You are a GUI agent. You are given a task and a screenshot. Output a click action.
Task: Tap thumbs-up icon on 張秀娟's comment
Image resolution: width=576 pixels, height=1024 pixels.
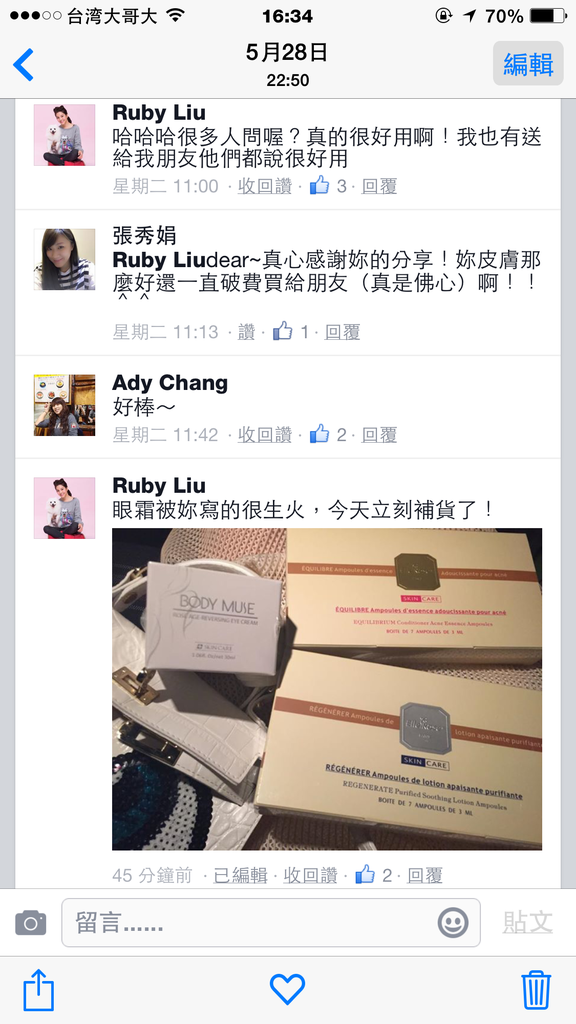283,331
